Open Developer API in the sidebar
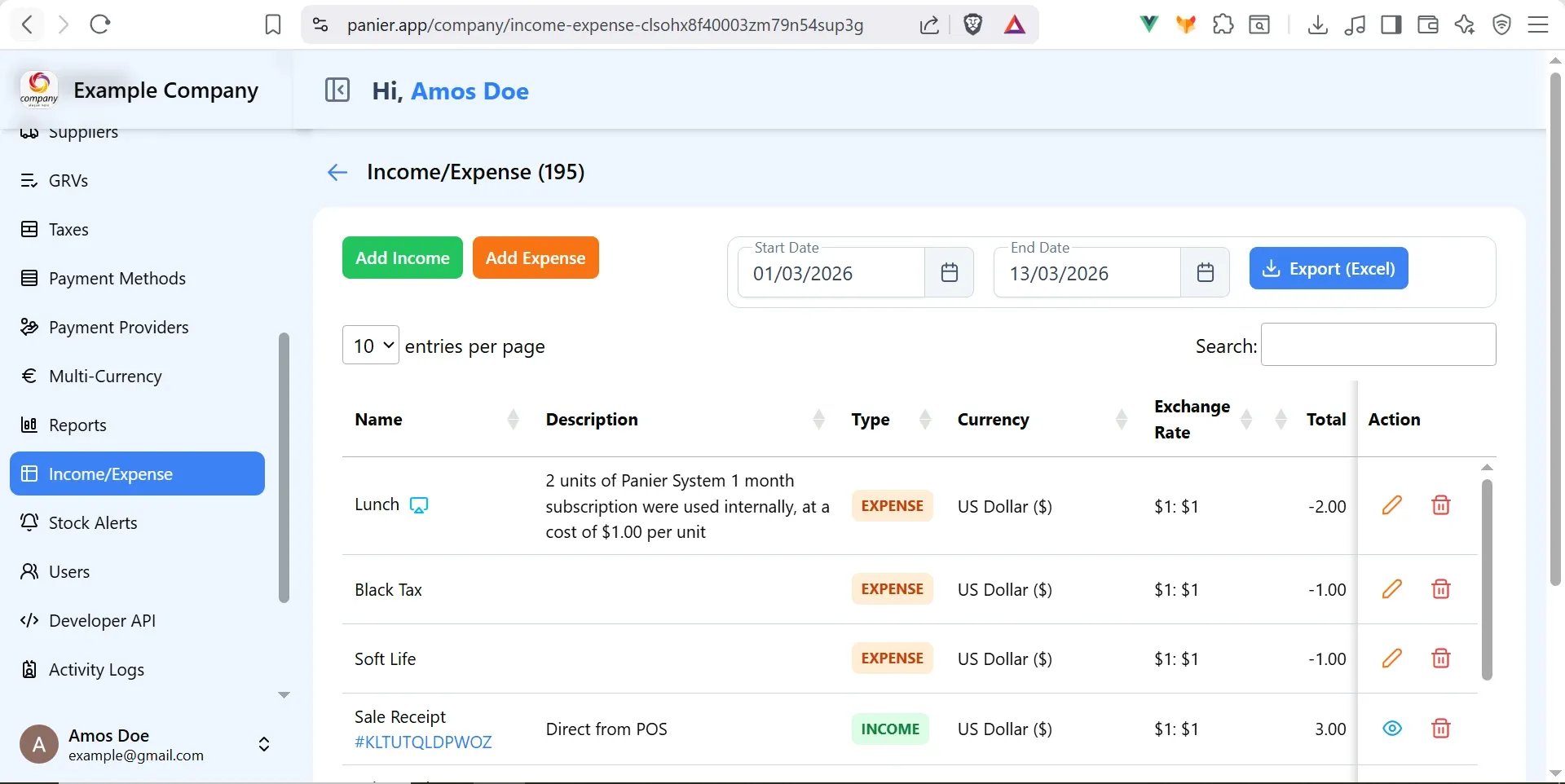Viewport: 1565px width, 784px height. point(137,621)
